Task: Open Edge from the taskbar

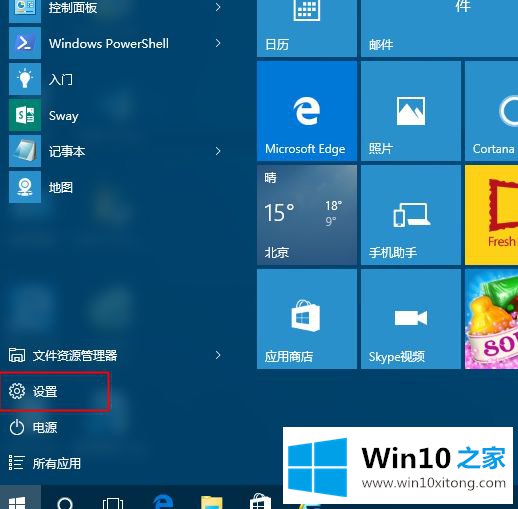Action: (x=163, y=502)
